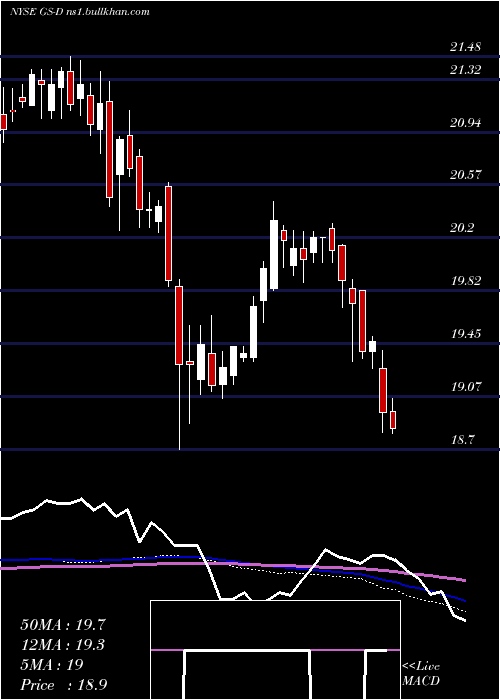Click the MACD indicator box outline
Screen dimensions: 500x700
(275, 650)
